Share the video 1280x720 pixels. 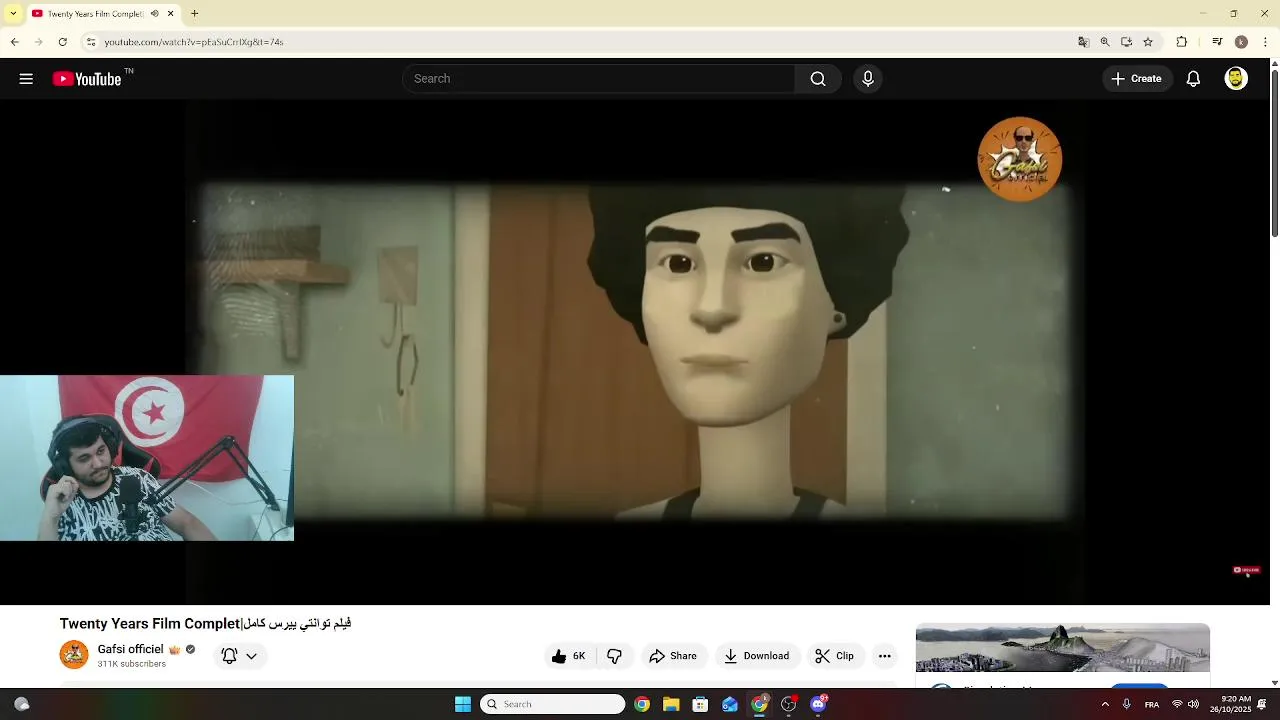(673, 656)
